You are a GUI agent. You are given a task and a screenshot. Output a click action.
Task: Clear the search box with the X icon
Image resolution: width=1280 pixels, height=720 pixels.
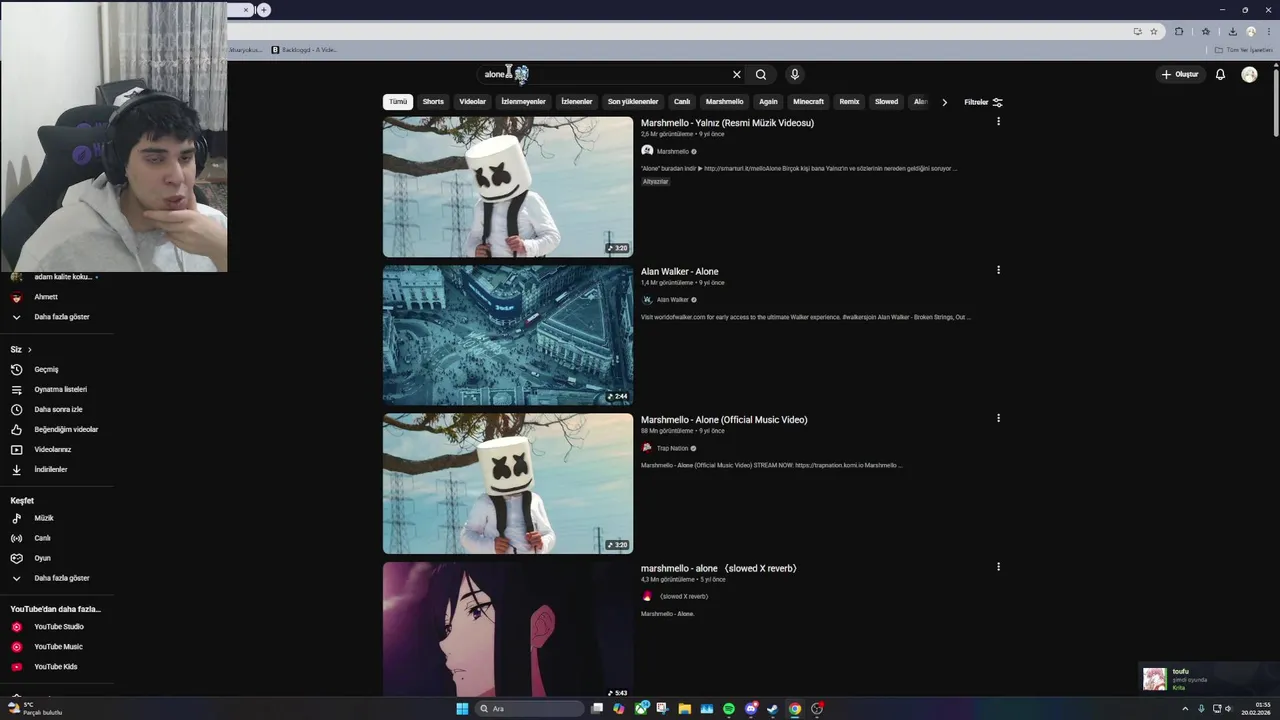(737, 74)
